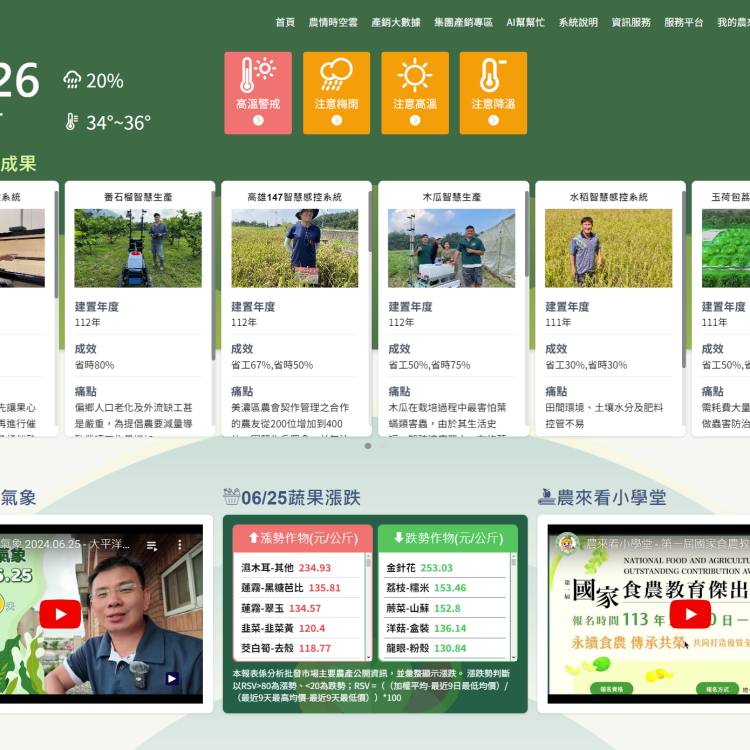Click the thermometer icon beside 34°~36°
The image size is (750, 750).
[72, 122]
